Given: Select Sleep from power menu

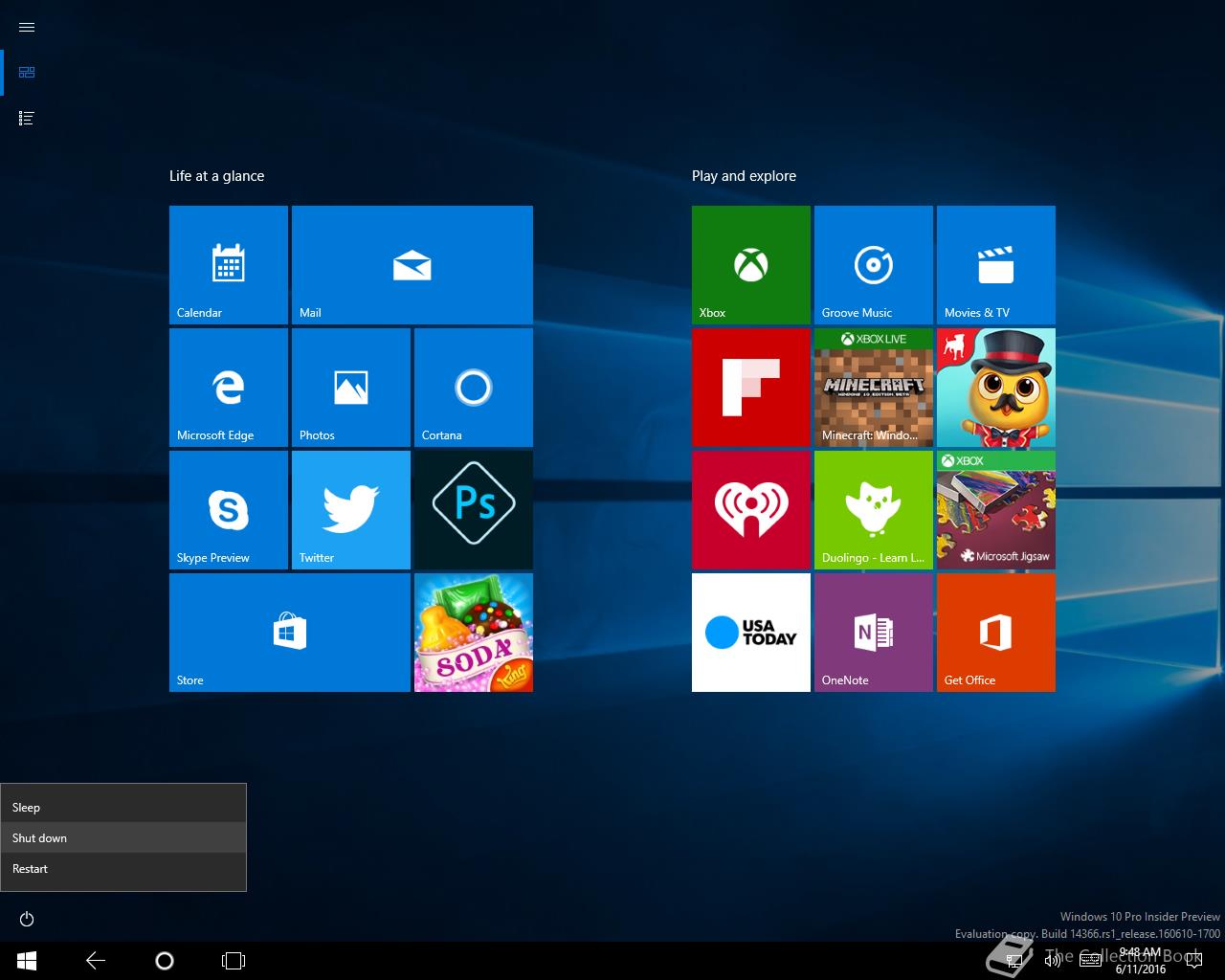Looking at the screenshot, I should point(123,807).
